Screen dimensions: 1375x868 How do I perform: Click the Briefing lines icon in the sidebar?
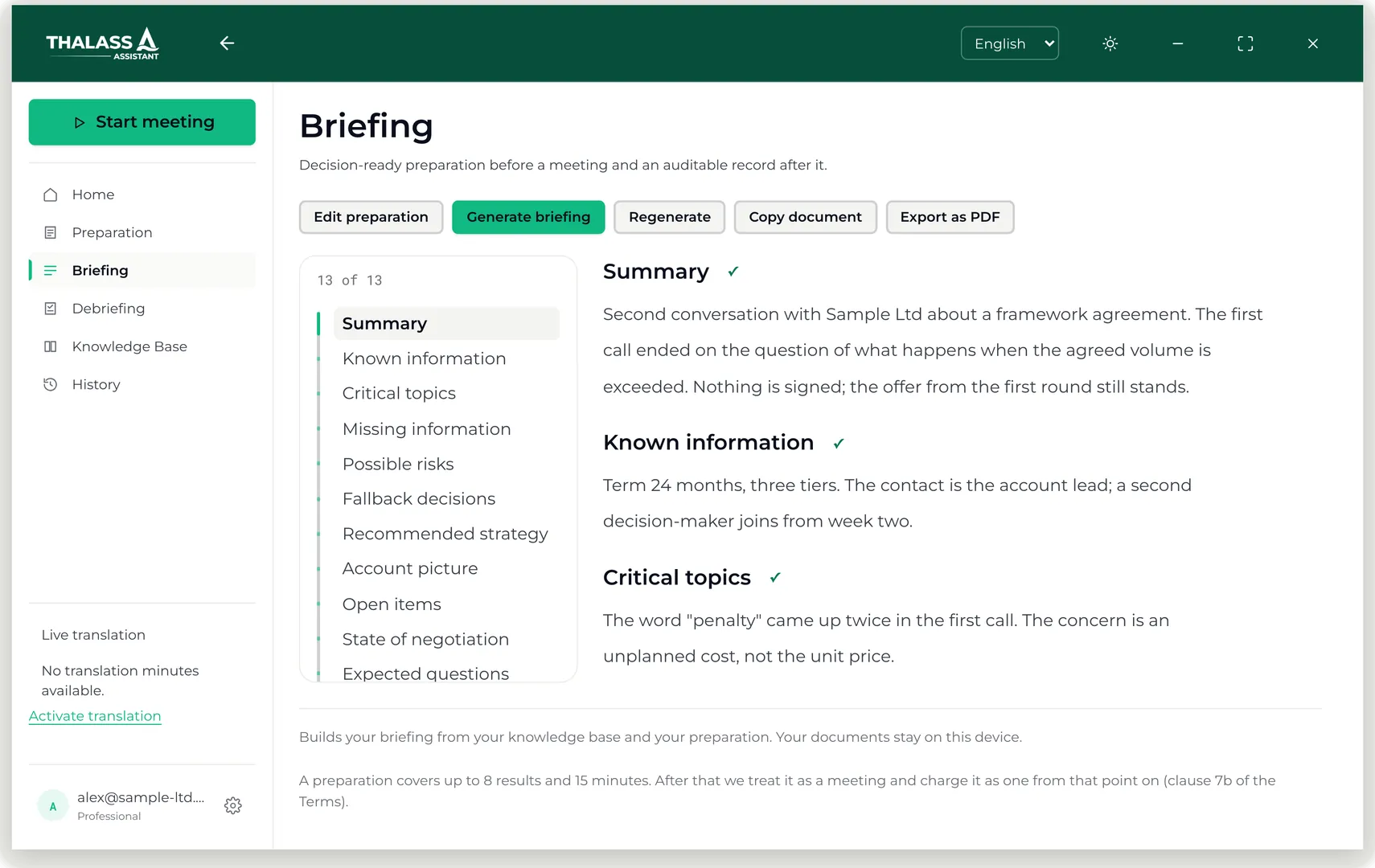(51, 270)
